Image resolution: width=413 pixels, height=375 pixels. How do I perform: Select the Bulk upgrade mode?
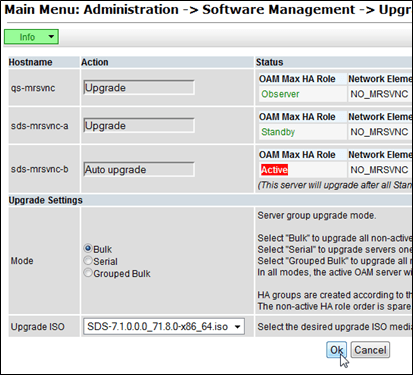[88, 248]
